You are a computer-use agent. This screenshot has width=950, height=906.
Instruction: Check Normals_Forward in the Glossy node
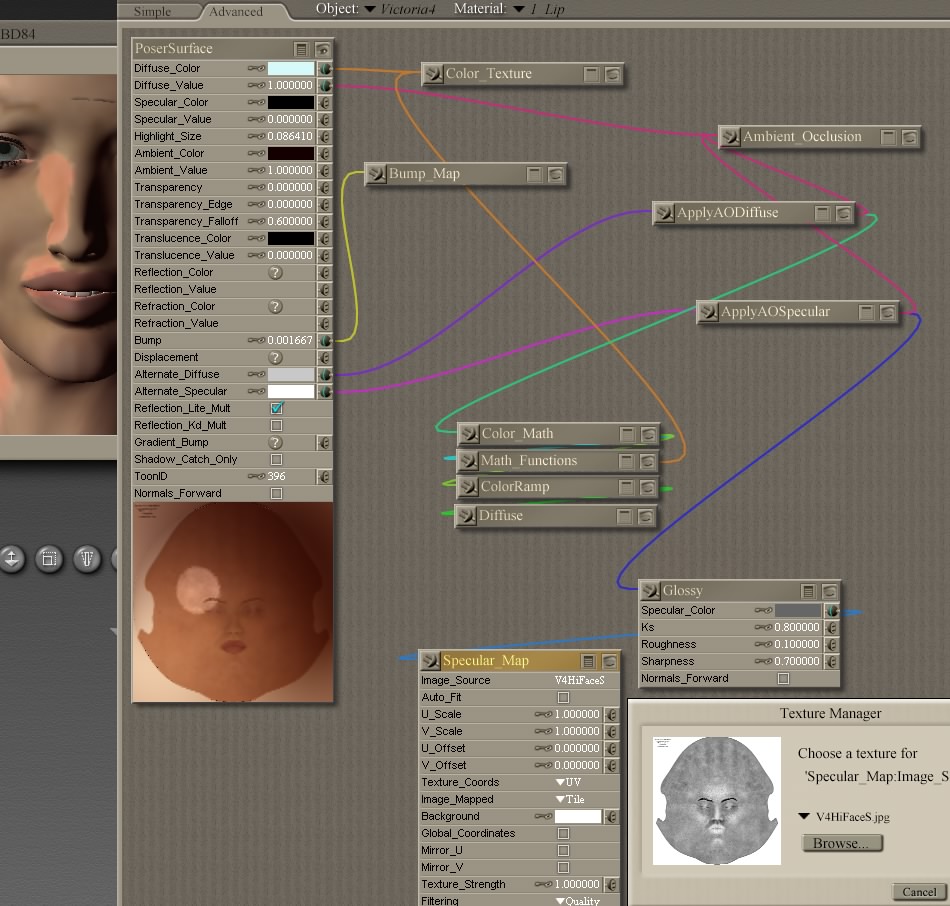(783, 679)
